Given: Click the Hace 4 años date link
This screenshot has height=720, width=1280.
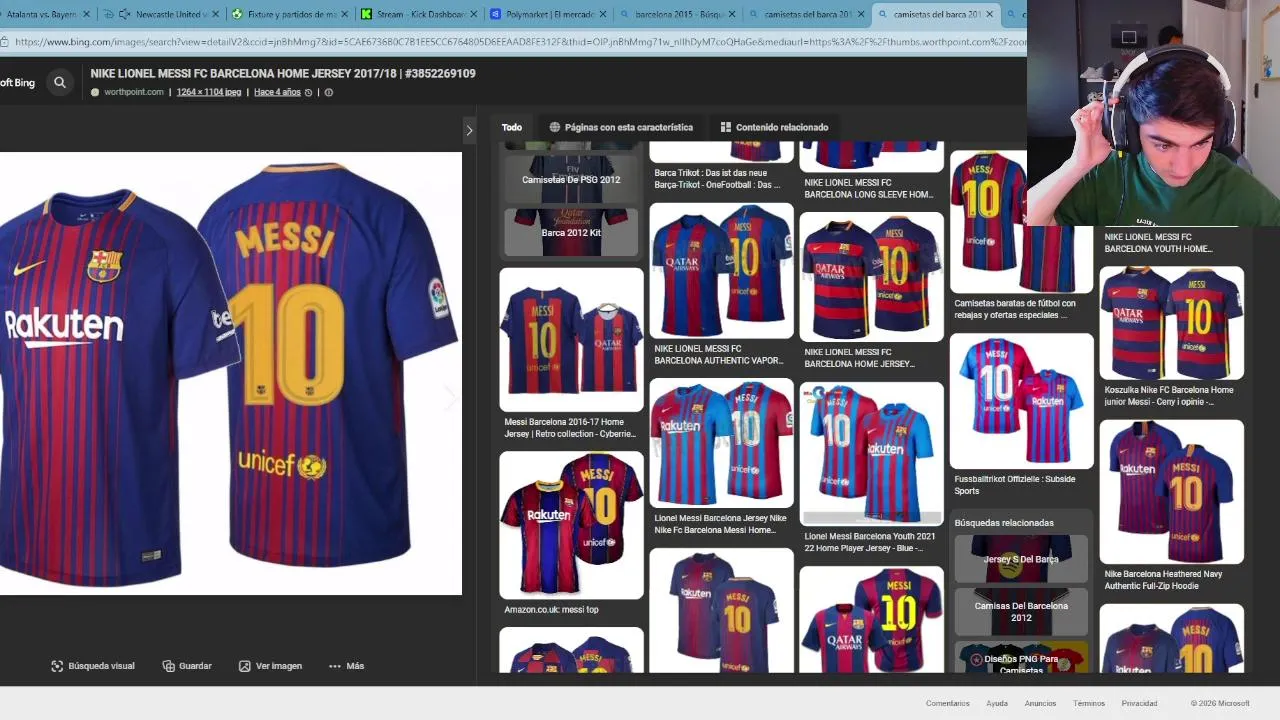Looking at the screenshot, I should coord(277,92).
